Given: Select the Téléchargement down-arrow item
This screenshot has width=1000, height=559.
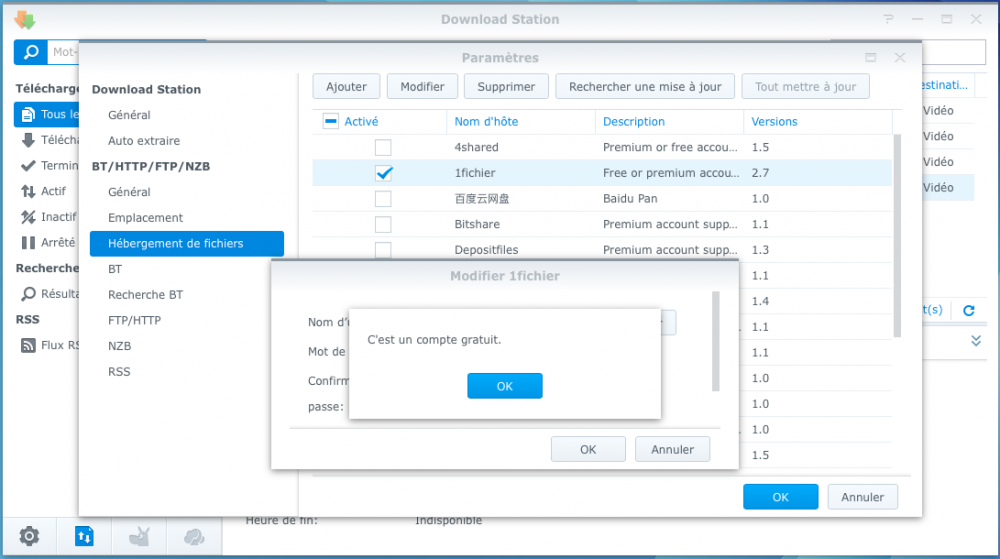Looking at the screenshot, I should click(x=48, y=140).
